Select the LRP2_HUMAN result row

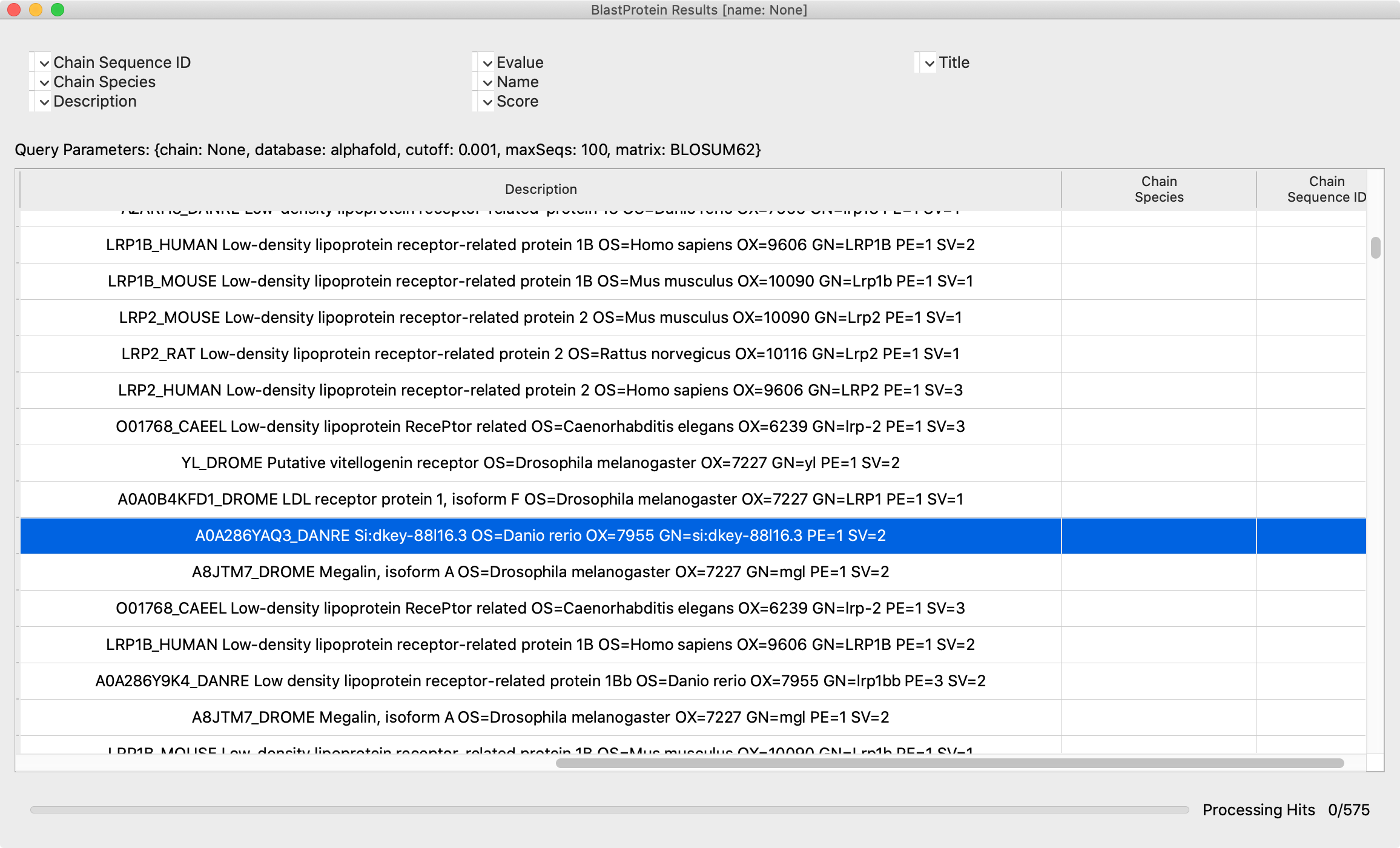tap(540, 390)
